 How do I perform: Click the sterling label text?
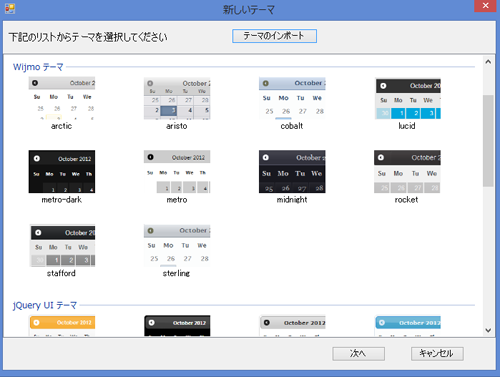click(176, 273)
